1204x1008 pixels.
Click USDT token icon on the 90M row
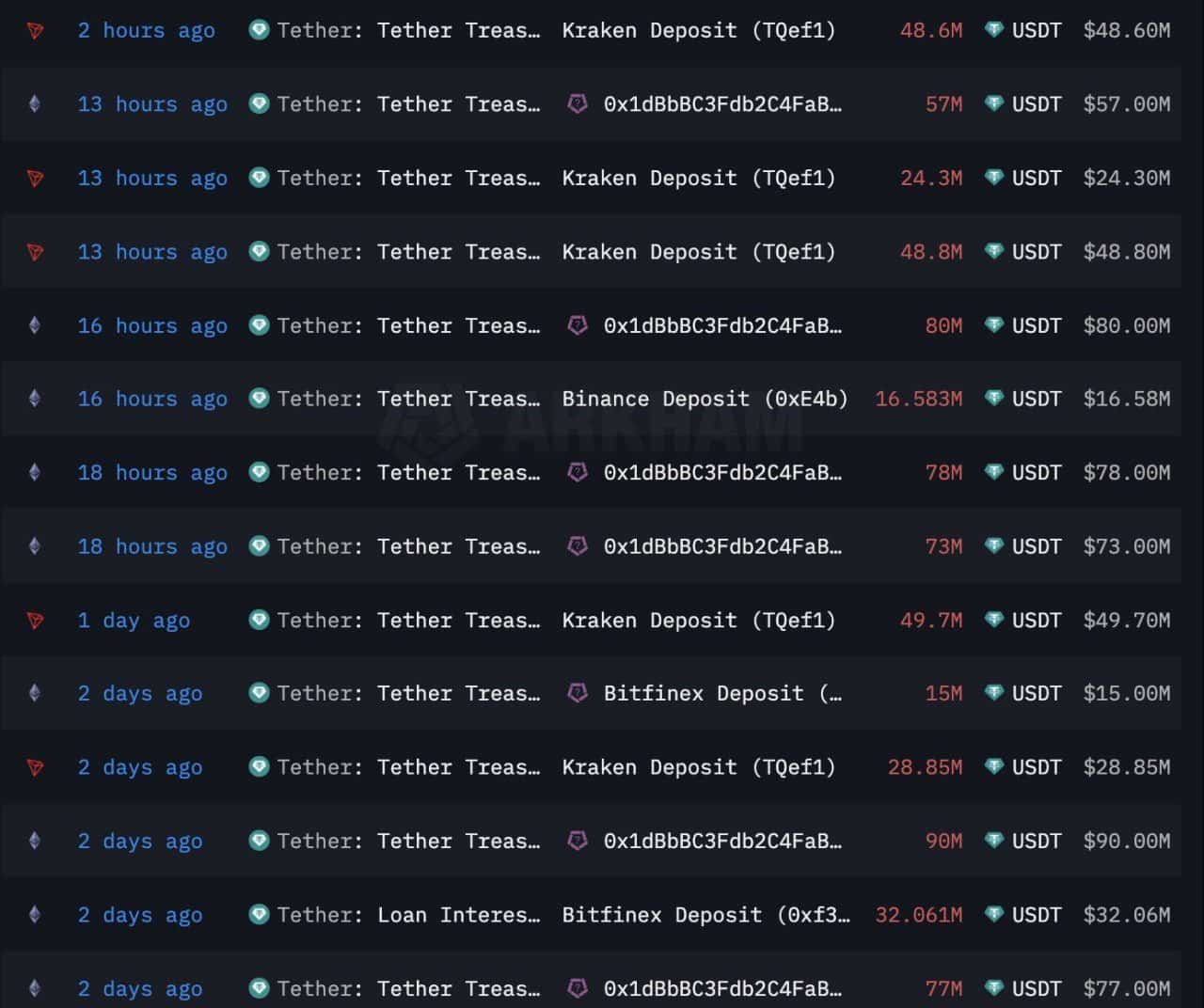pyautogui.click(x=994, y=841)
